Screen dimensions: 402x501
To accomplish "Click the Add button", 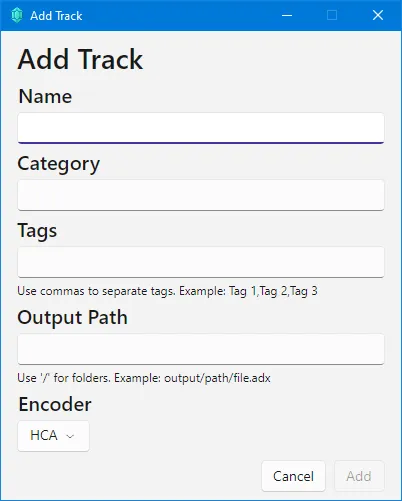I will pos(359,476).
